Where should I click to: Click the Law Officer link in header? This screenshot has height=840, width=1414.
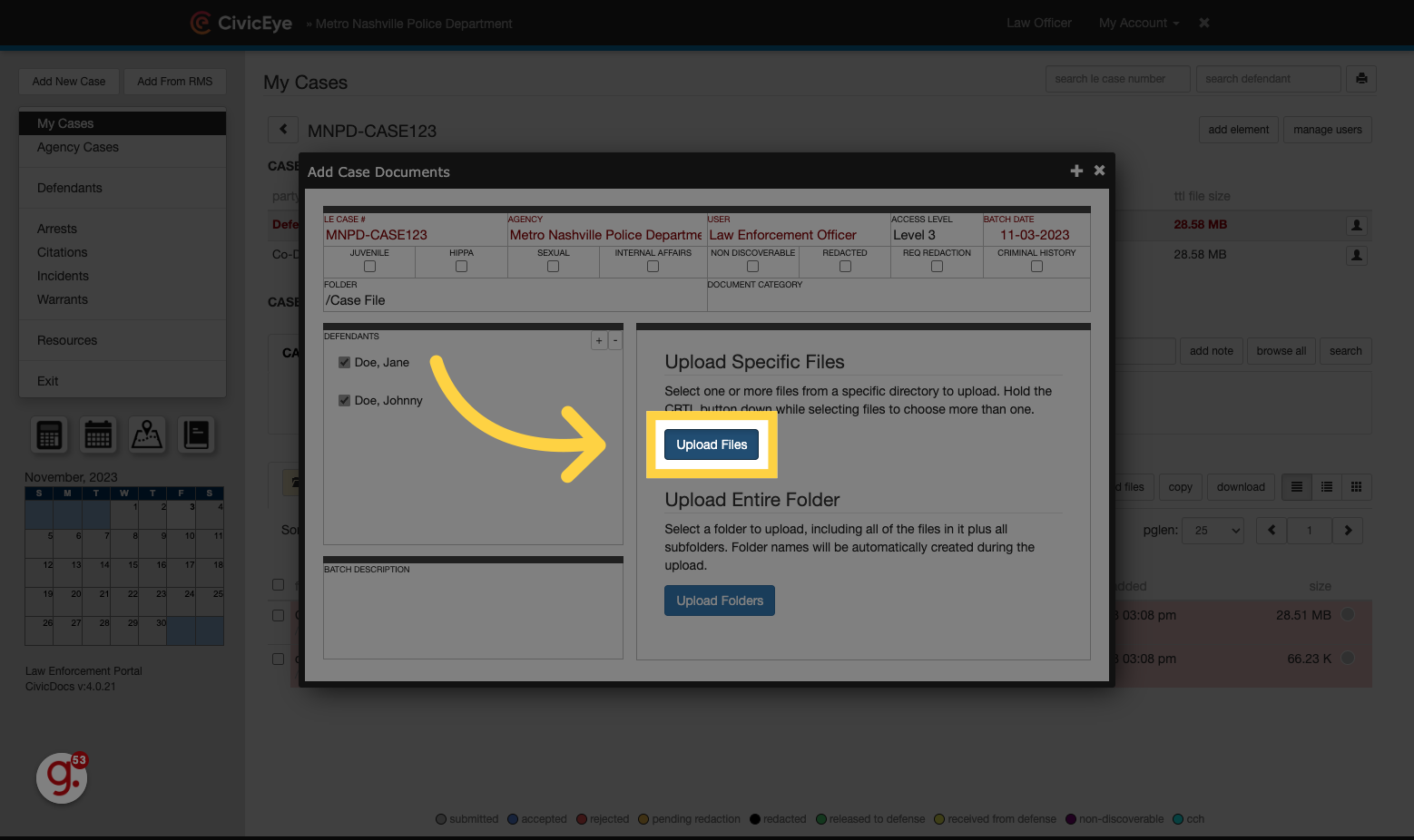coord(1039,23)
